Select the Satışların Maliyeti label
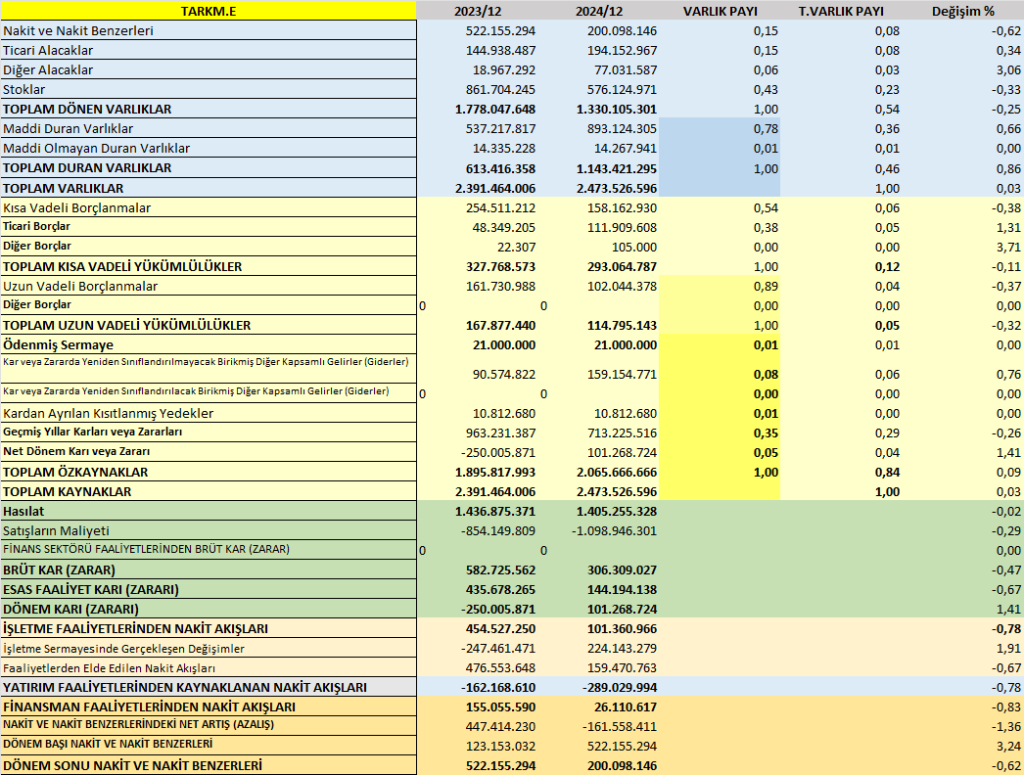 coord(56,531)
